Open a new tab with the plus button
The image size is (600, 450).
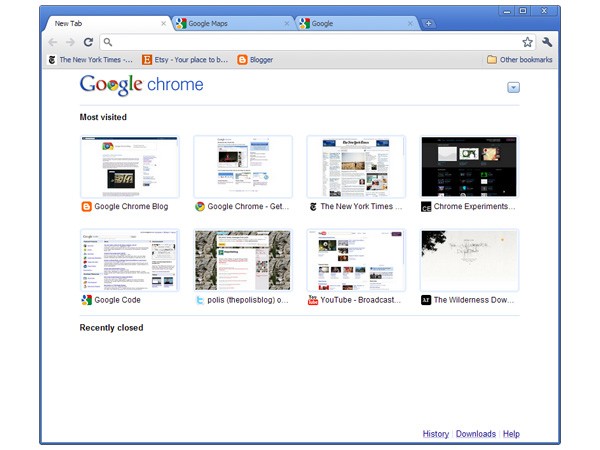point(428,23)
